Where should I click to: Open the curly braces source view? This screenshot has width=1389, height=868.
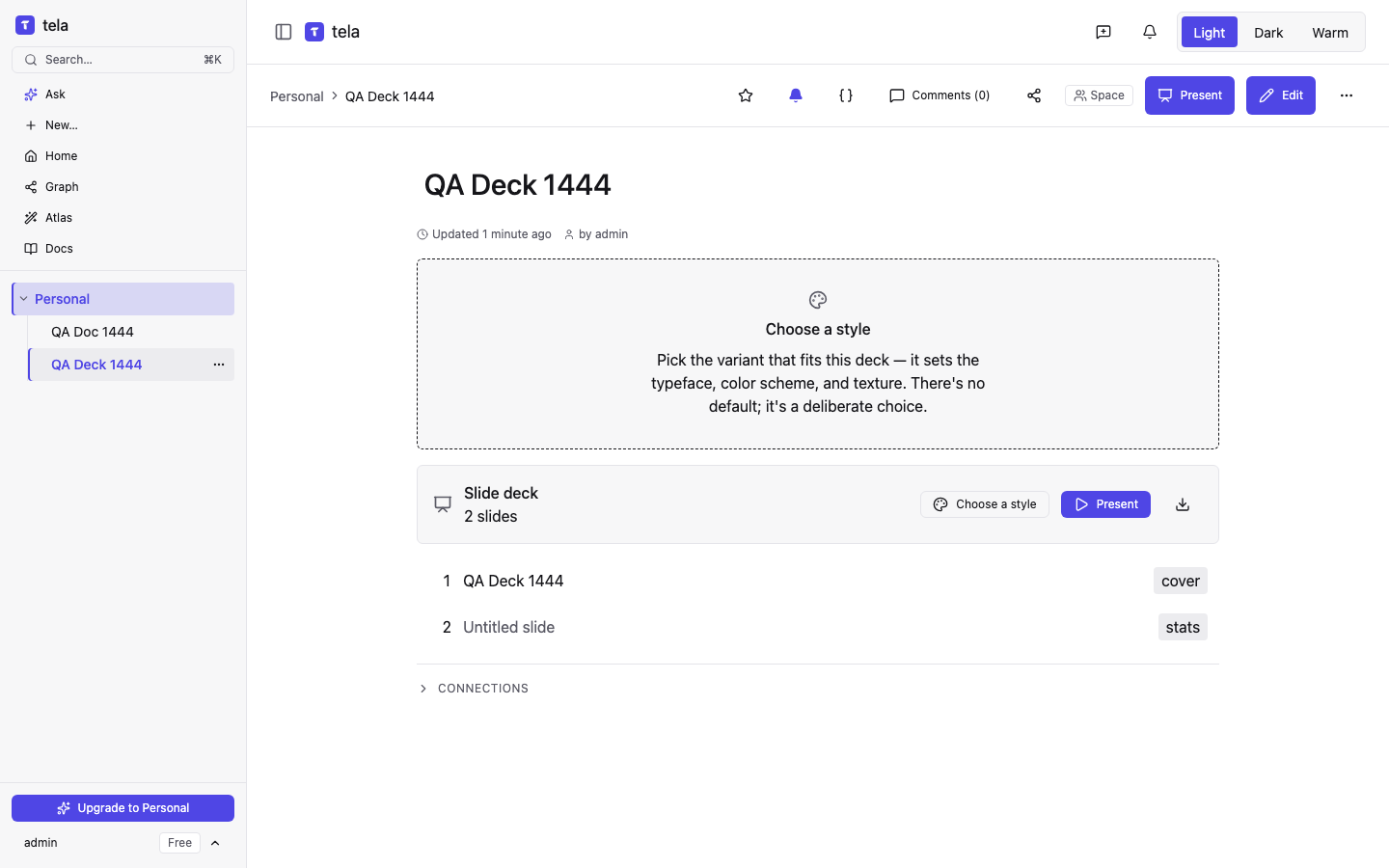point(846,95)
